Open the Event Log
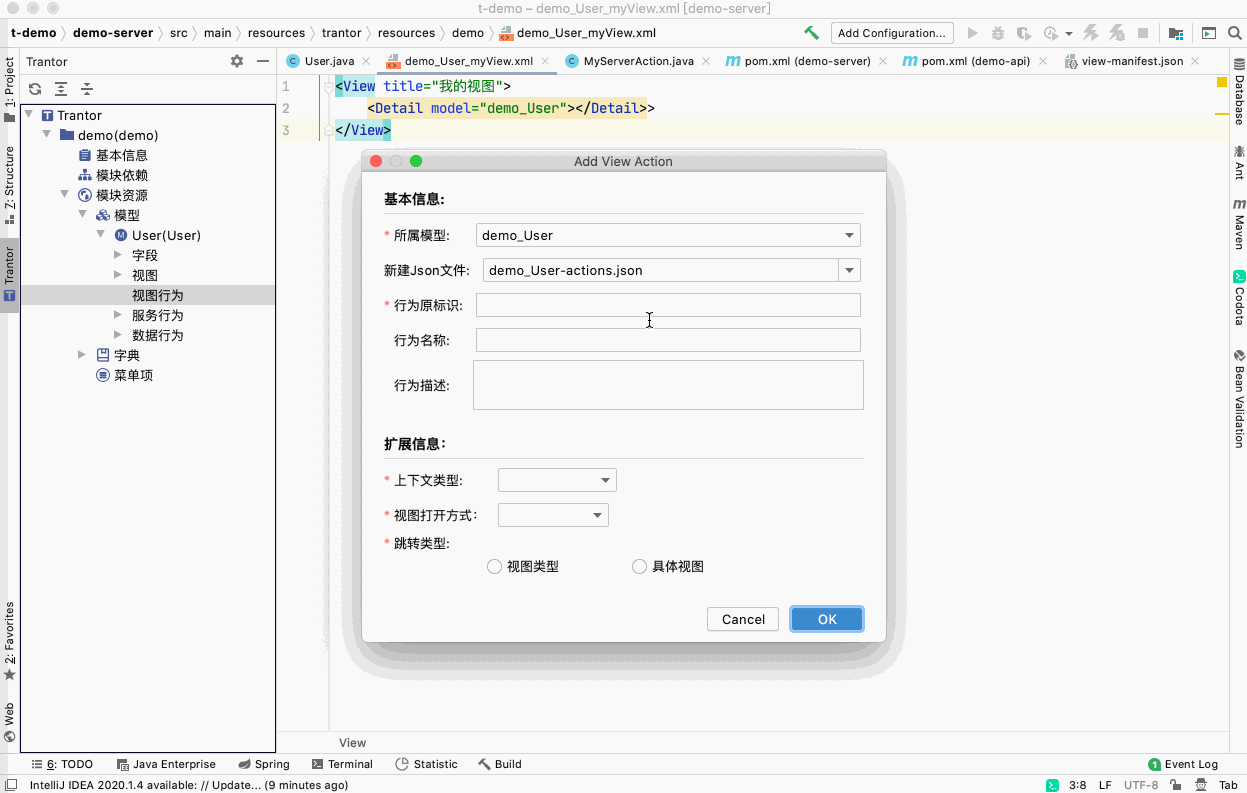The height and width of the screenshot is (793, 1247). (x=1183, y=764)
